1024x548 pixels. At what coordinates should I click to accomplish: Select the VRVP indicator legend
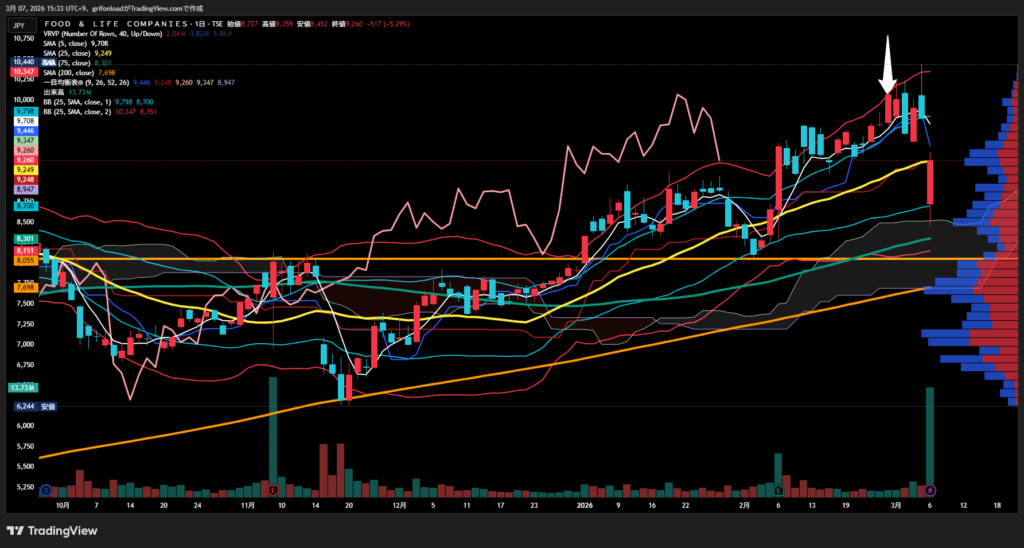109,33
